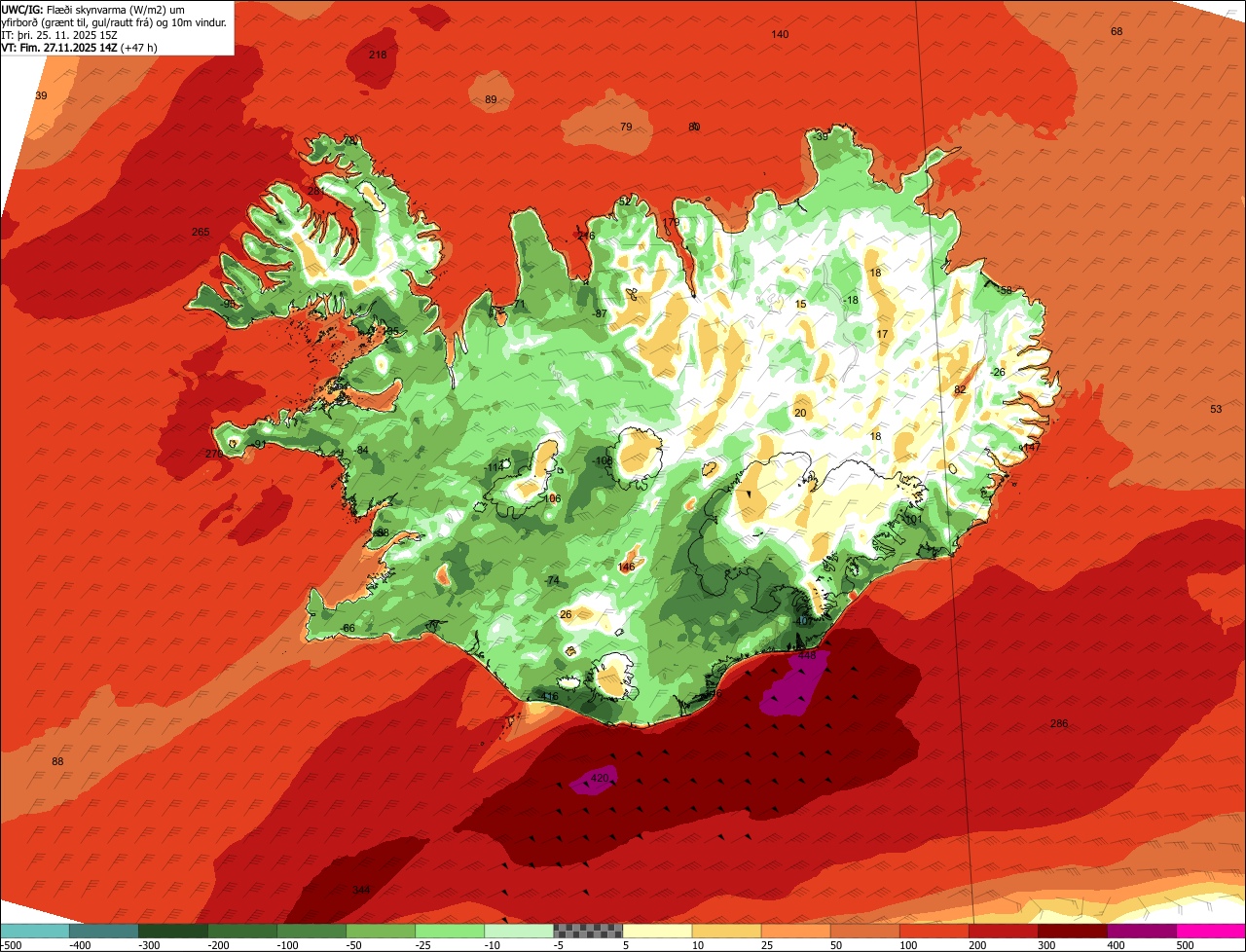This screenshot has width=1246, height=952.
Task: Select the maroon 300 to 400 legend swatch
Action: pyautogui.click(x=1072, y=931)
